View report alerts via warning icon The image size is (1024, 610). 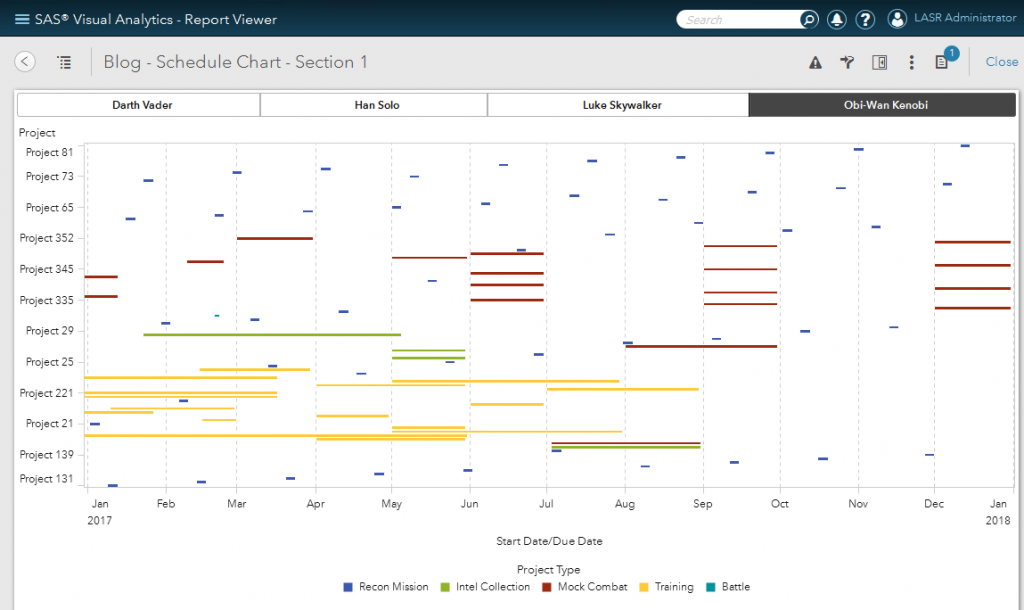[815, 61]
